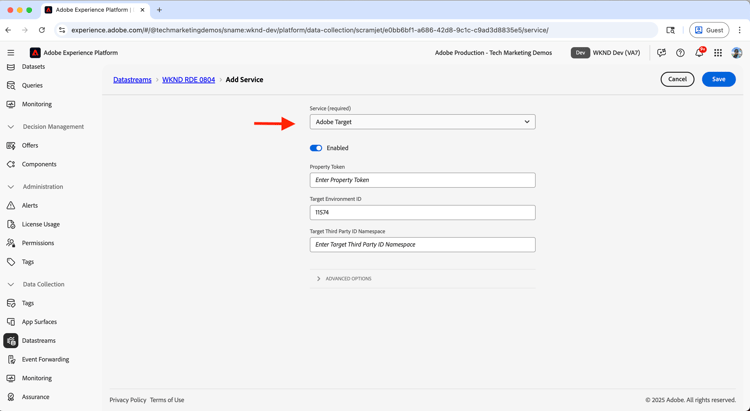The image size is (750, 411).
Task: Click the Property Token input field
Action: tap(422, 180)
